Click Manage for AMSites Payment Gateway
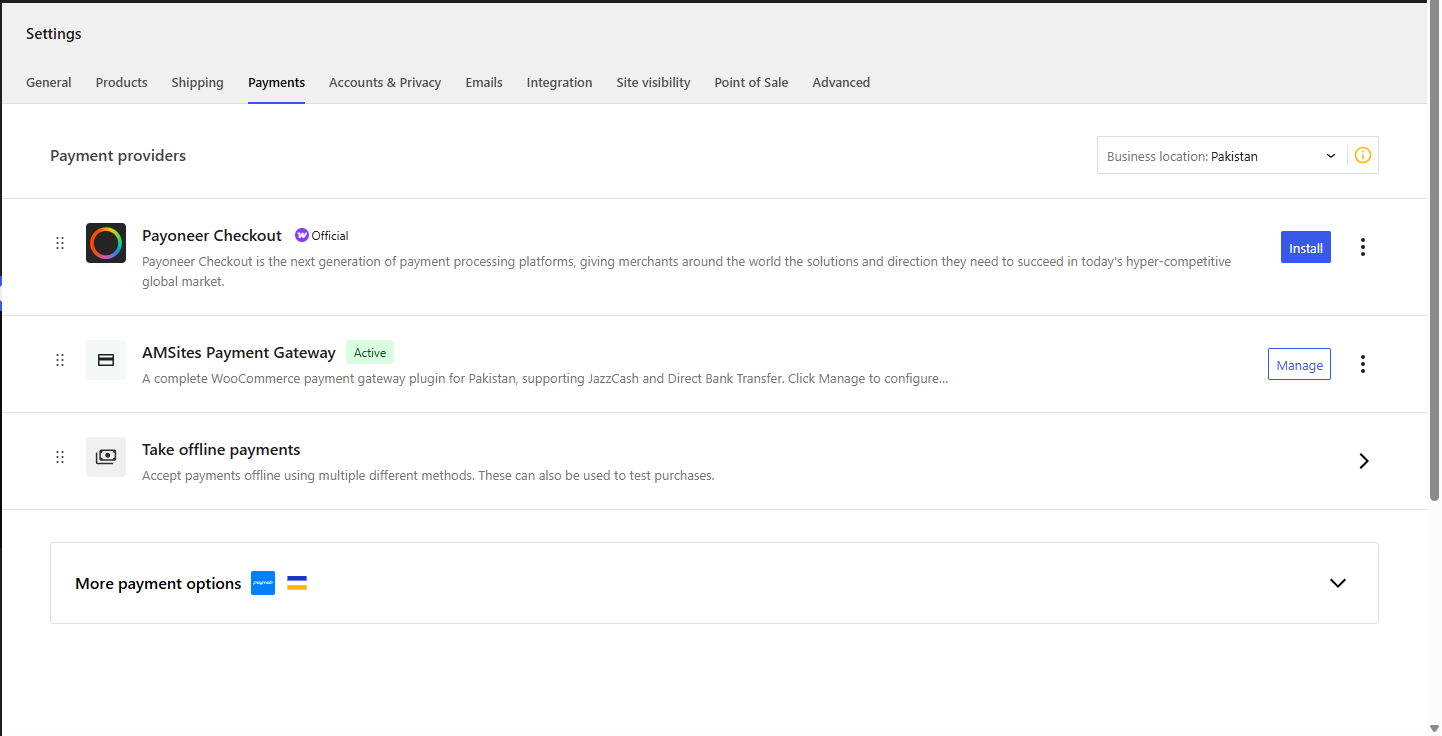 coord(1299,365)
